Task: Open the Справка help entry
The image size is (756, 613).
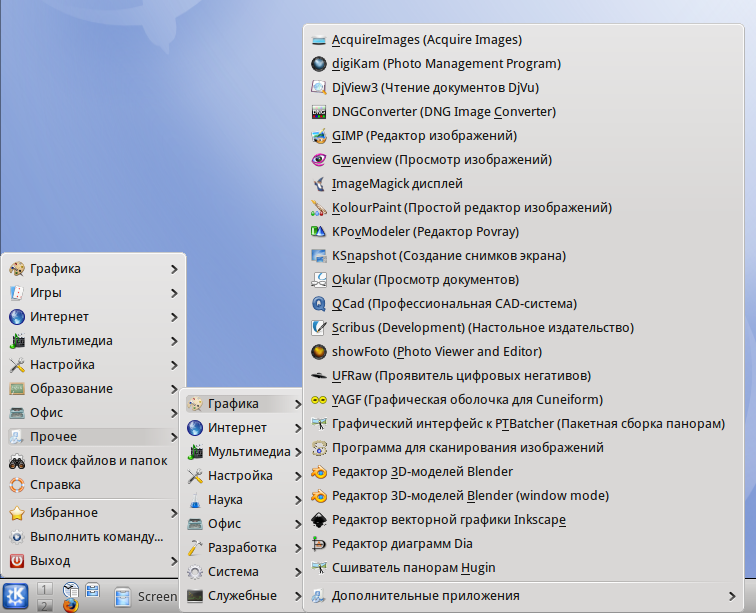Action: pyautogui.click(x=94, y=485)
